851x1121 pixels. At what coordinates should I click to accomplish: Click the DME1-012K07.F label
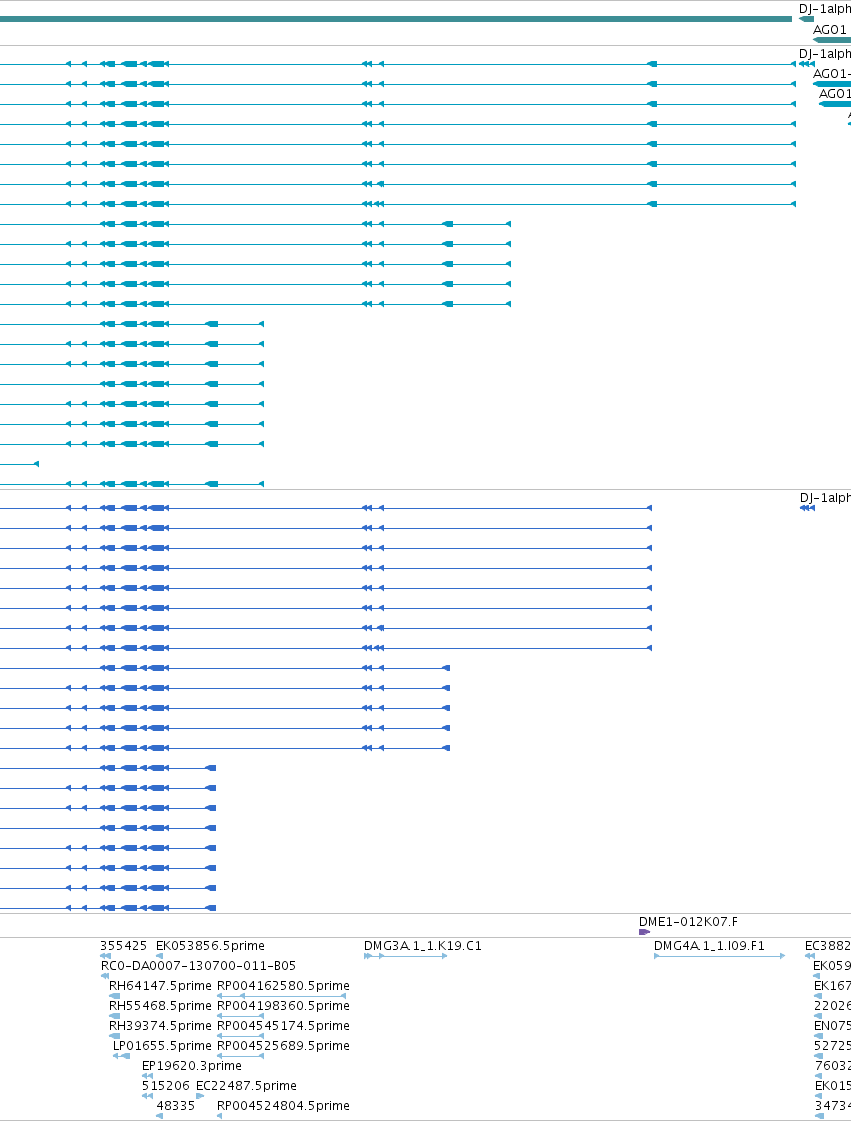coord(688,922)
